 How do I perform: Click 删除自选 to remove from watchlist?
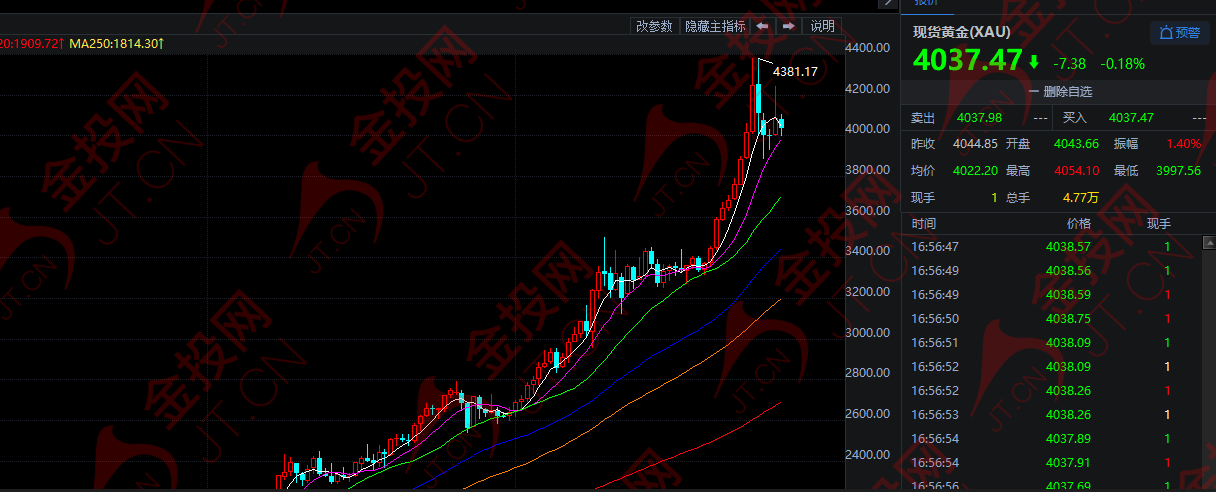coord(1059,91)
